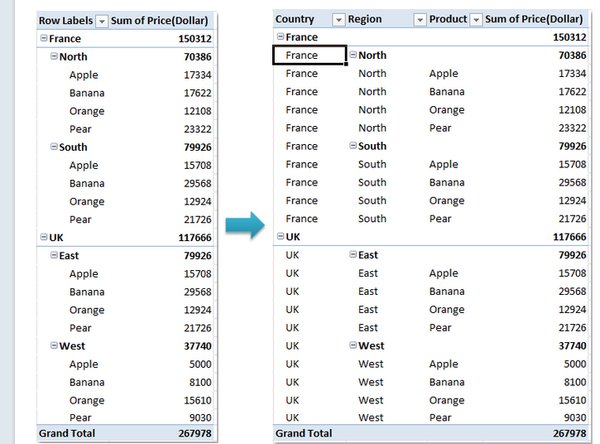Open the Product column filter dropdown
This screenshot has width=600, height=444.
point(476,20)
